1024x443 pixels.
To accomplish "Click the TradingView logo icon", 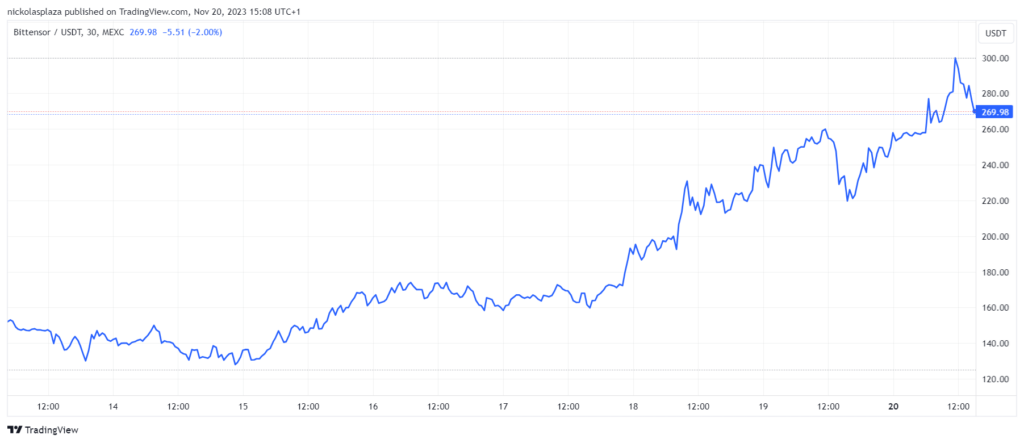I will tap(15, 430).
